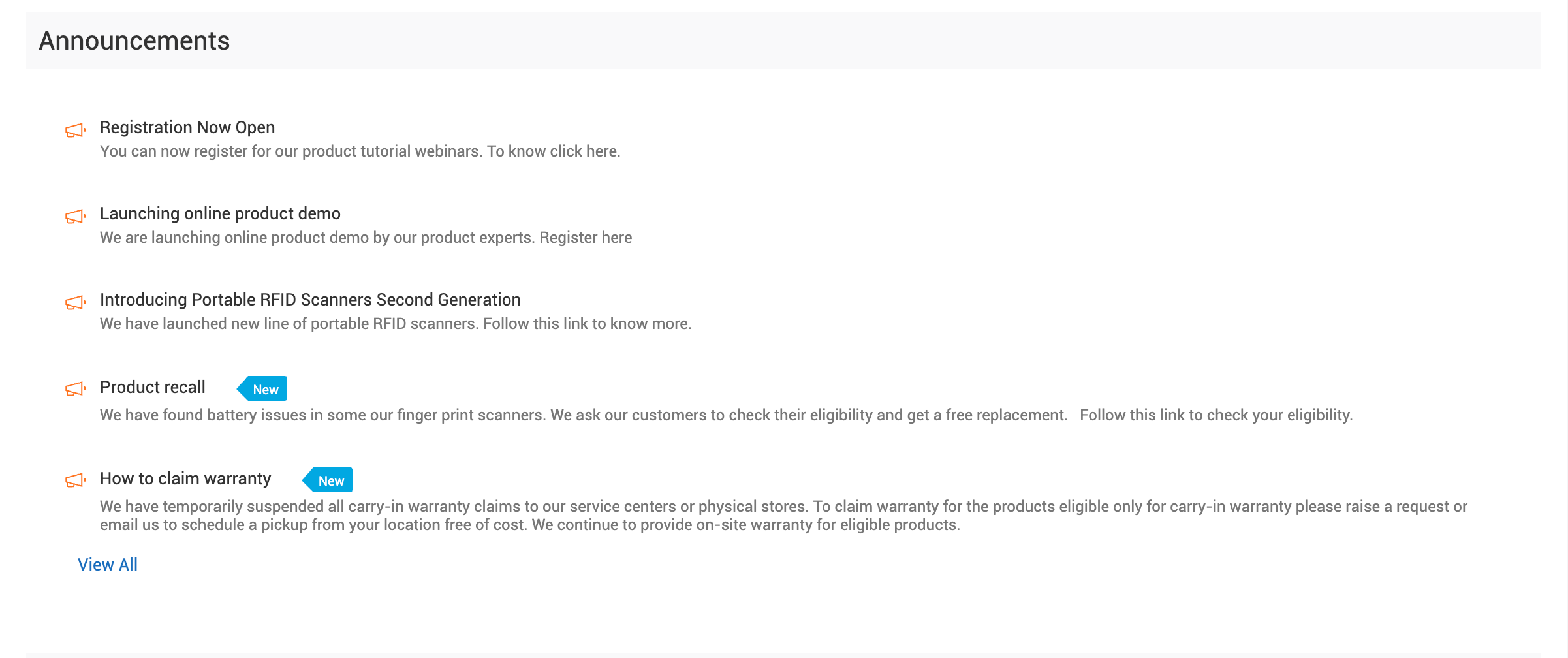The image size is (1568, 658).
Task: Click the New badge next to warranty announcement
Action: tap(328, 480)
